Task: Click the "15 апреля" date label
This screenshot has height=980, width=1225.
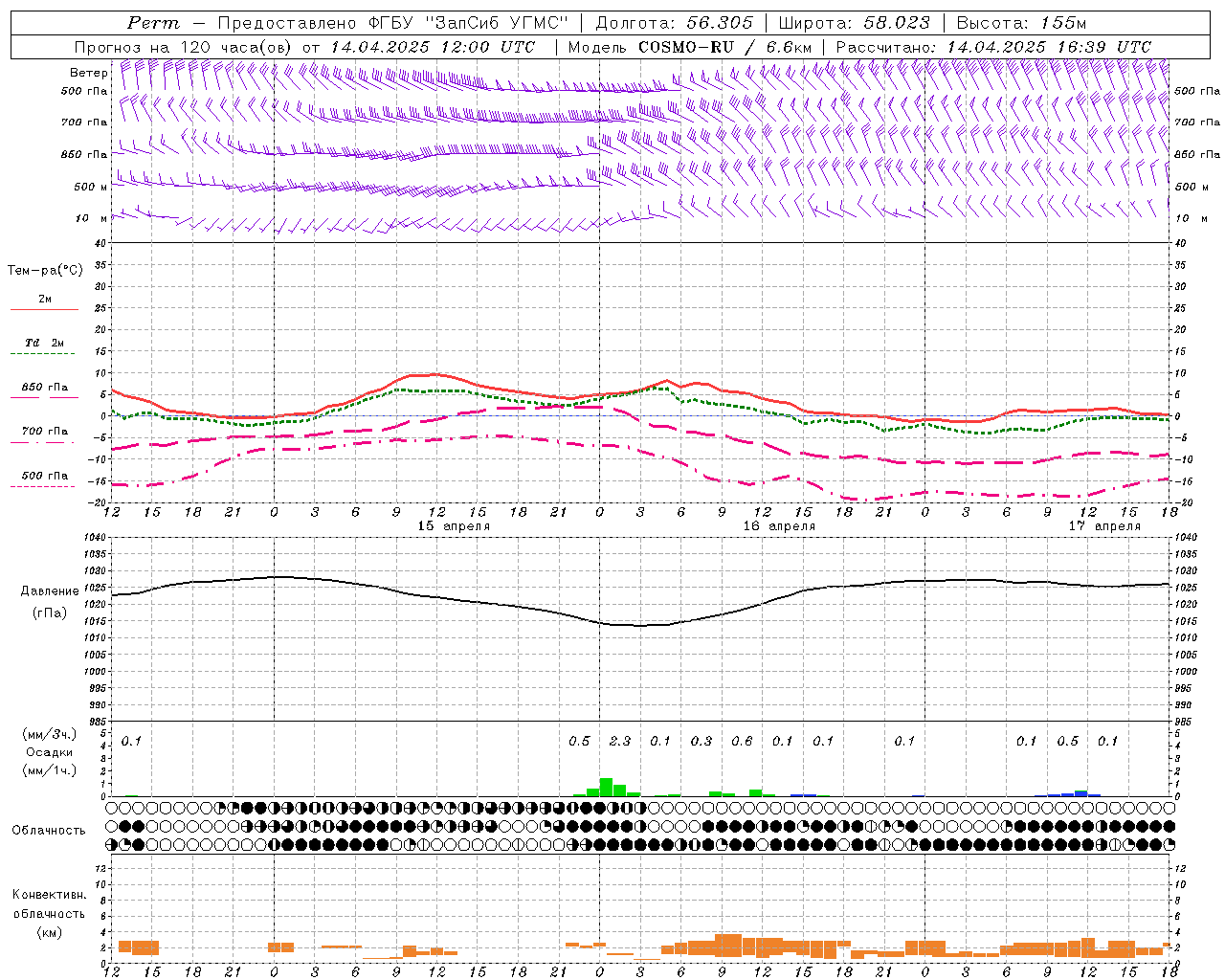Action: pos(454,526)
